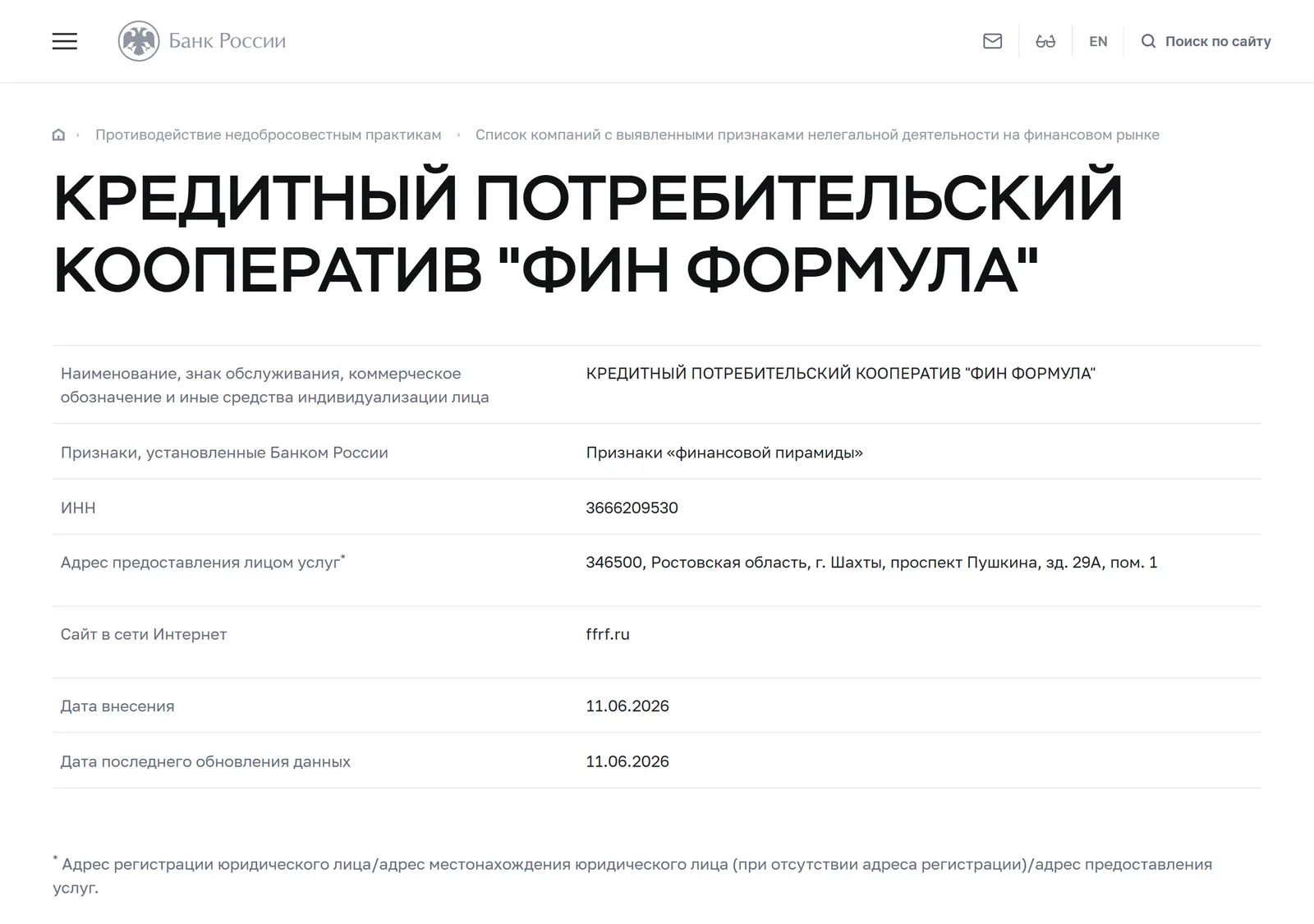Enable the visually impaired glasses mode

coord(1045,41)
